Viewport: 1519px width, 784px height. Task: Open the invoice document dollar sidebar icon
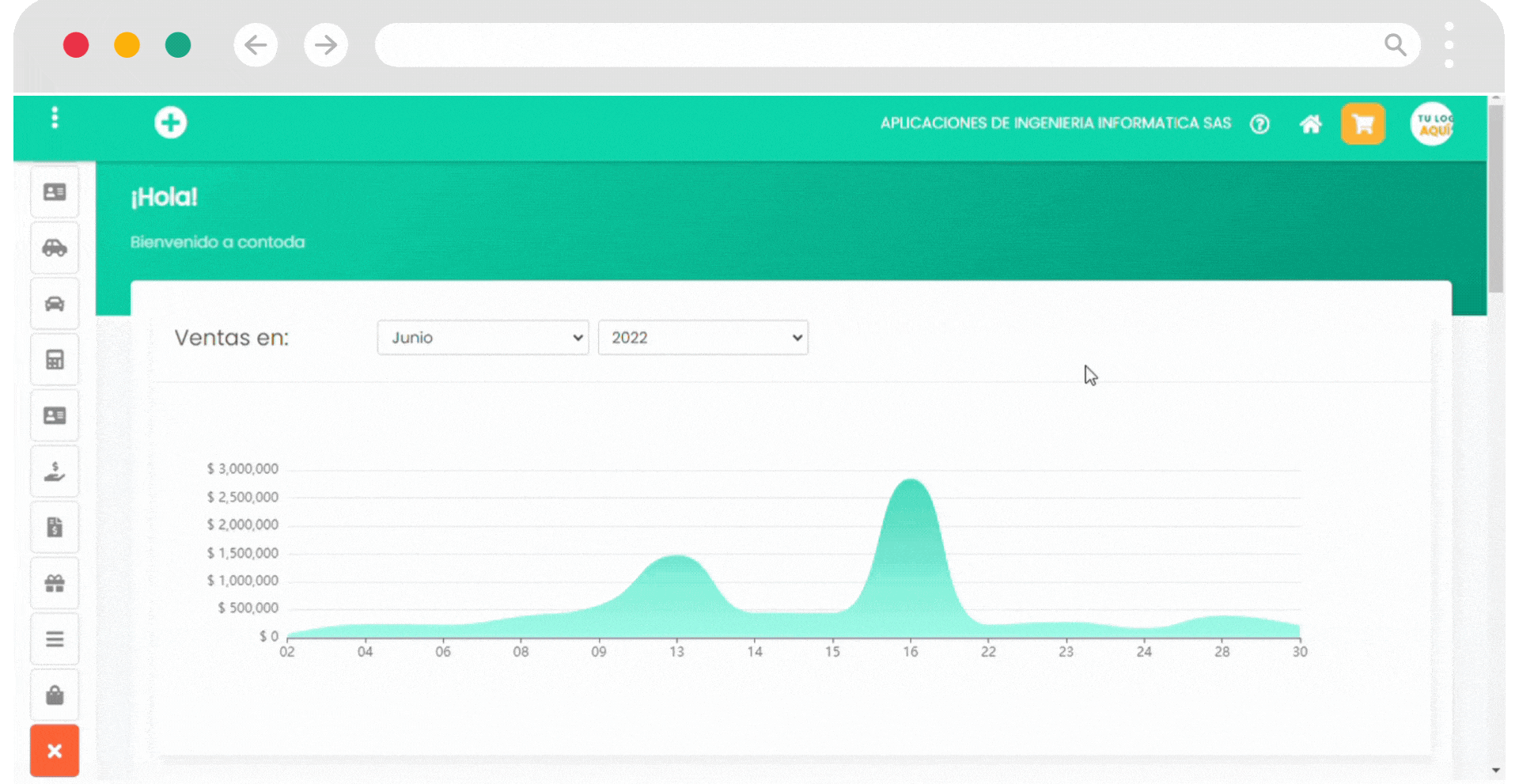click(55, 528)
